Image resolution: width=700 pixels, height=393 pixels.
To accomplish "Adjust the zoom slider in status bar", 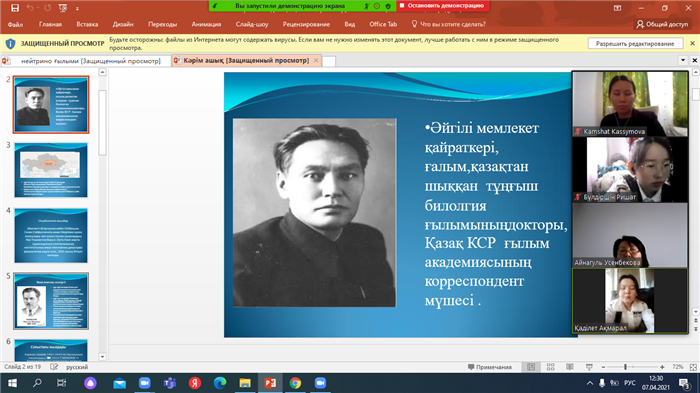I will (625, 367).
